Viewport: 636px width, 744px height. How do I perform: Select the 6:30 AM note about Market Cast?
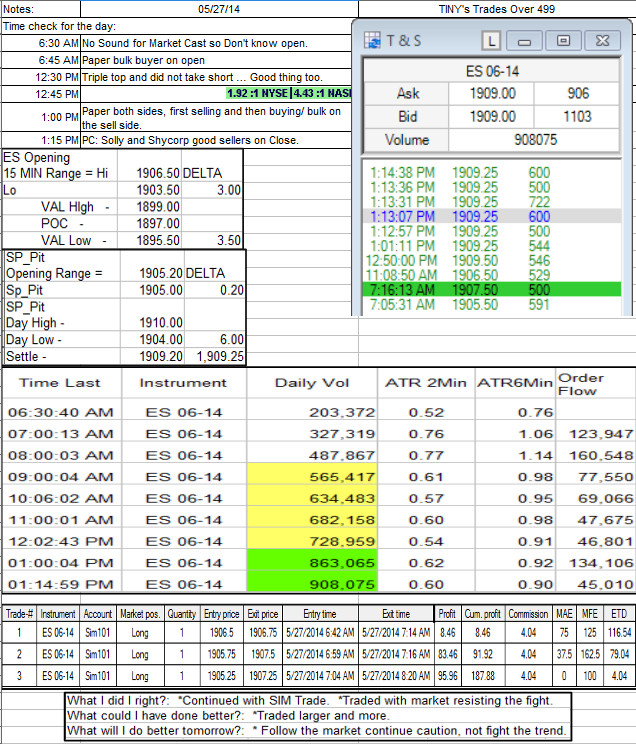tap(195, 43)
